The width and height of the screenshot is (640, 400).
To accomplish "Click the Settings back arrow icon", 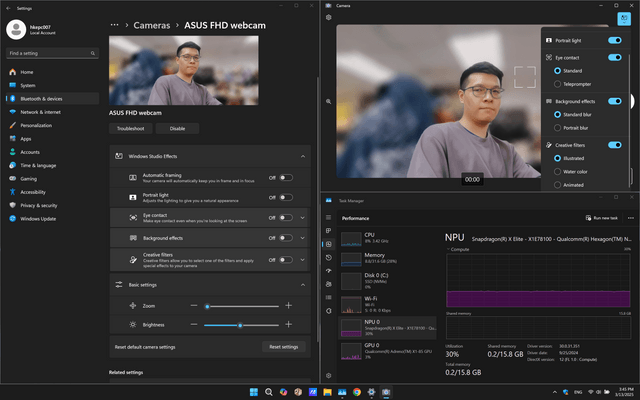I will click(x=8, y=8).
